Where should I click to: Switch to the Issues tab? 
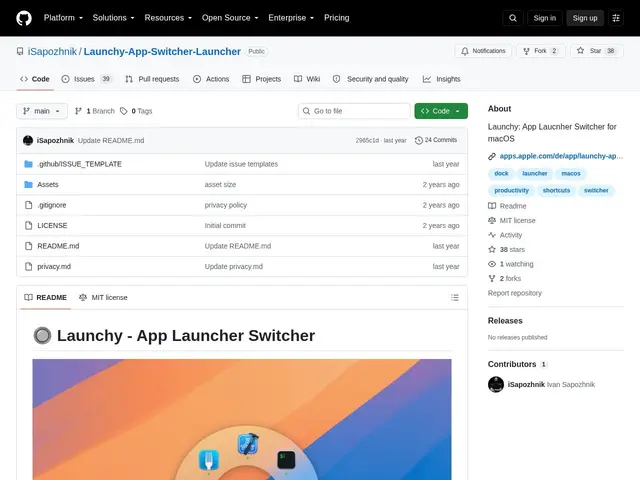[x=86, y=79]
